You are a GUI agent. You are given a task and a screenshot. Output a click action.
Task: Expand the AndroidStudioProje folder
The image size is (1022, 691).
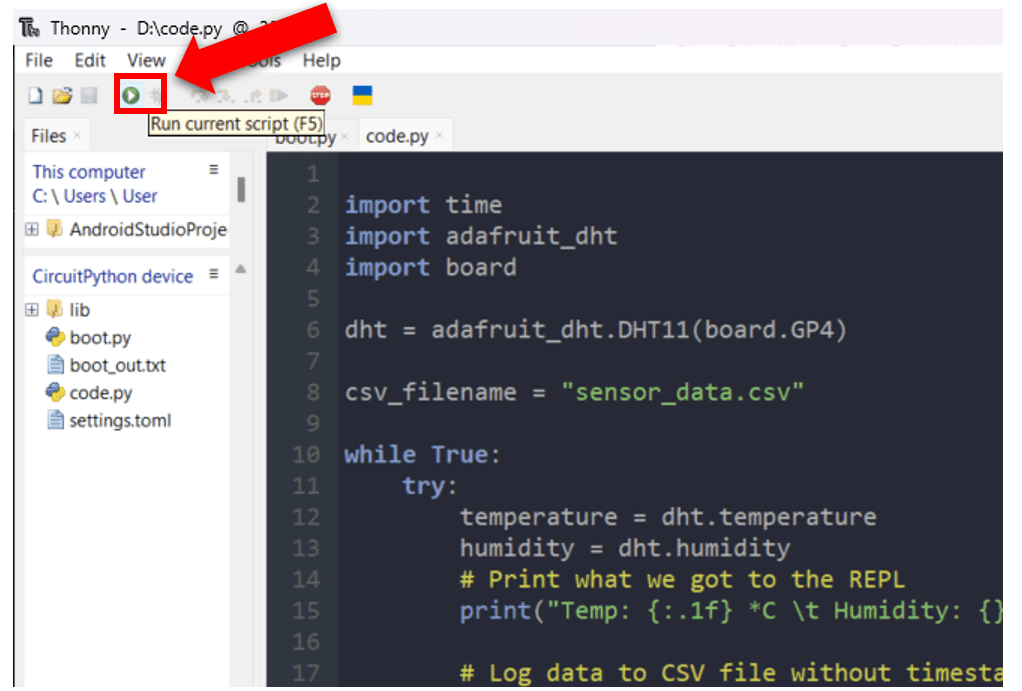[31, 229]
